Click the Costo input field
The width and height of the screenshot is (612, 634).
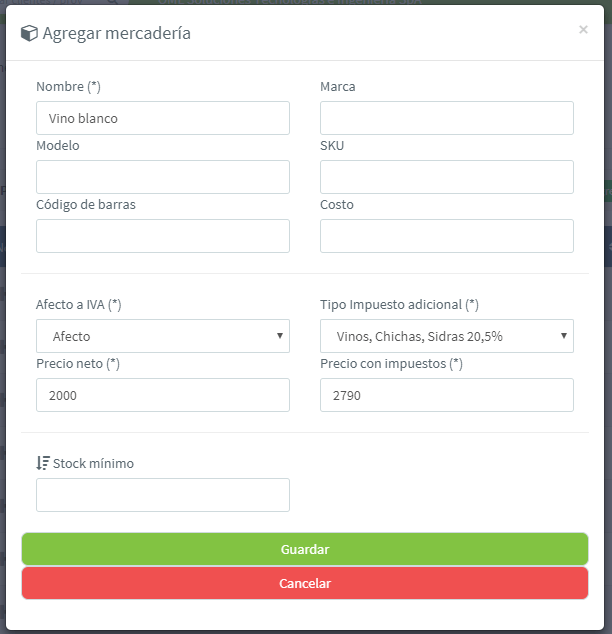tap(447, 236)
